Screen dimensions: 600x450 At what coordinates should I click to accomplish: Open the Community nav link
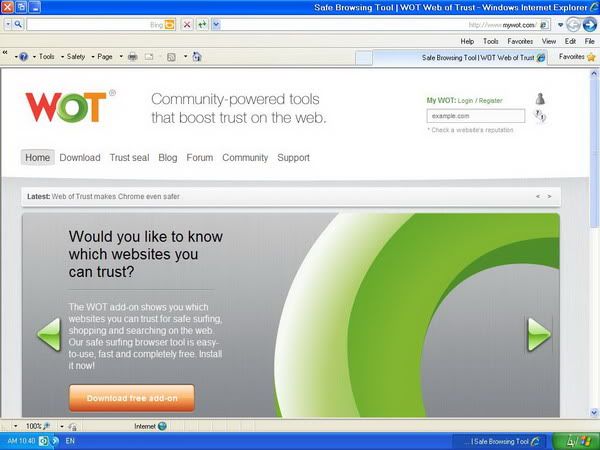245,158
